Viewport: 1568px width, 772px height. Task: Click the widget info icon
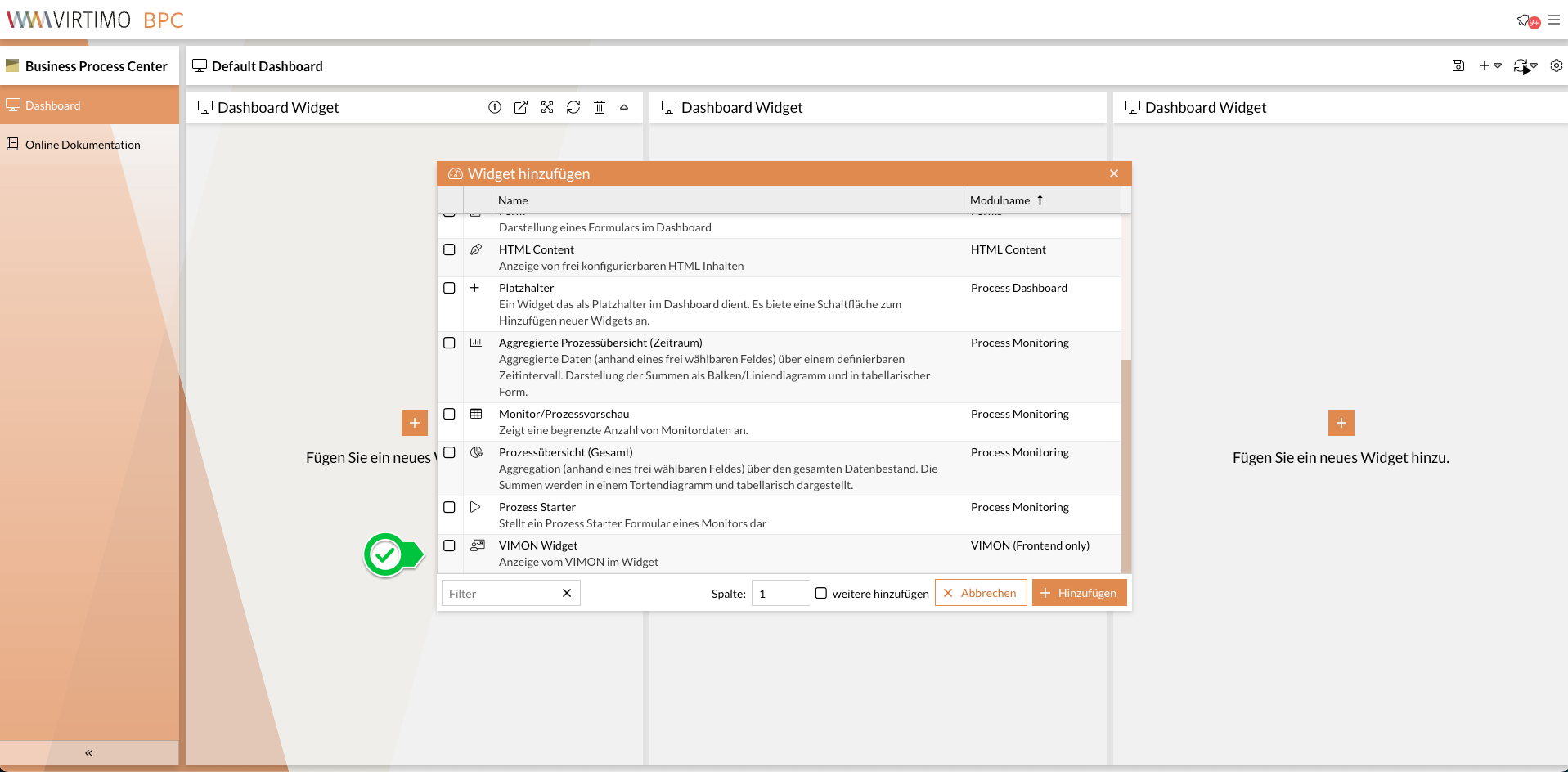coord(495,107)
